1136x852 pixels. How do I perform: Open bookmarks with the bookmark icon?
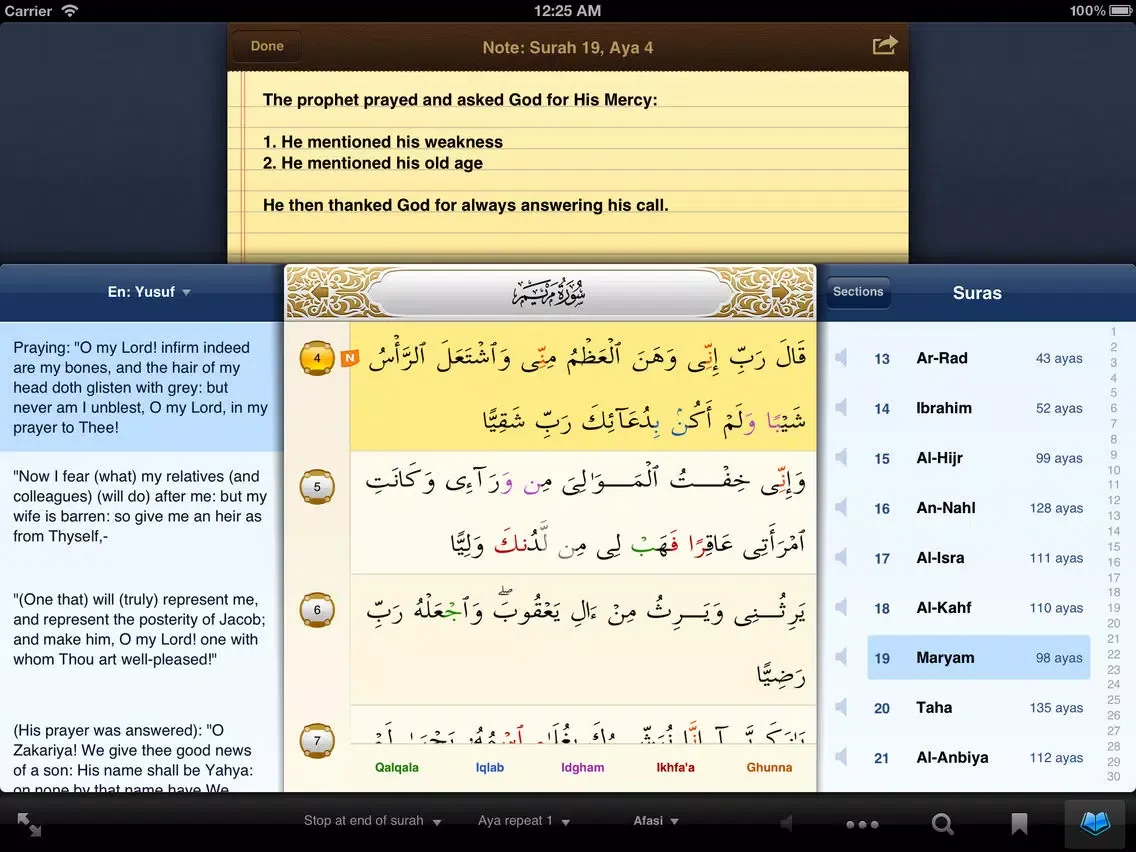point(1019,824)
